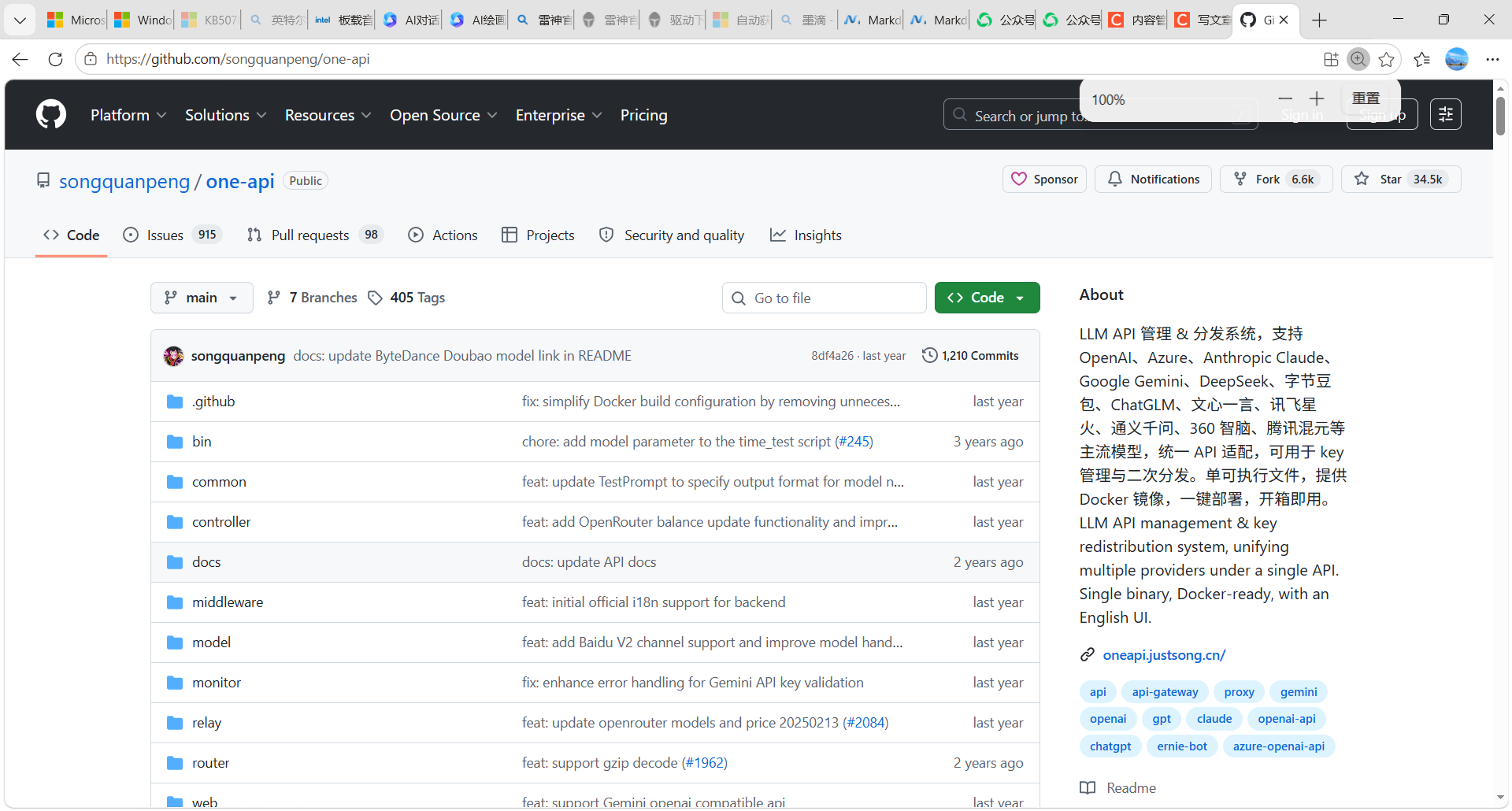Open the browser extensions icon

point(1331,59)
